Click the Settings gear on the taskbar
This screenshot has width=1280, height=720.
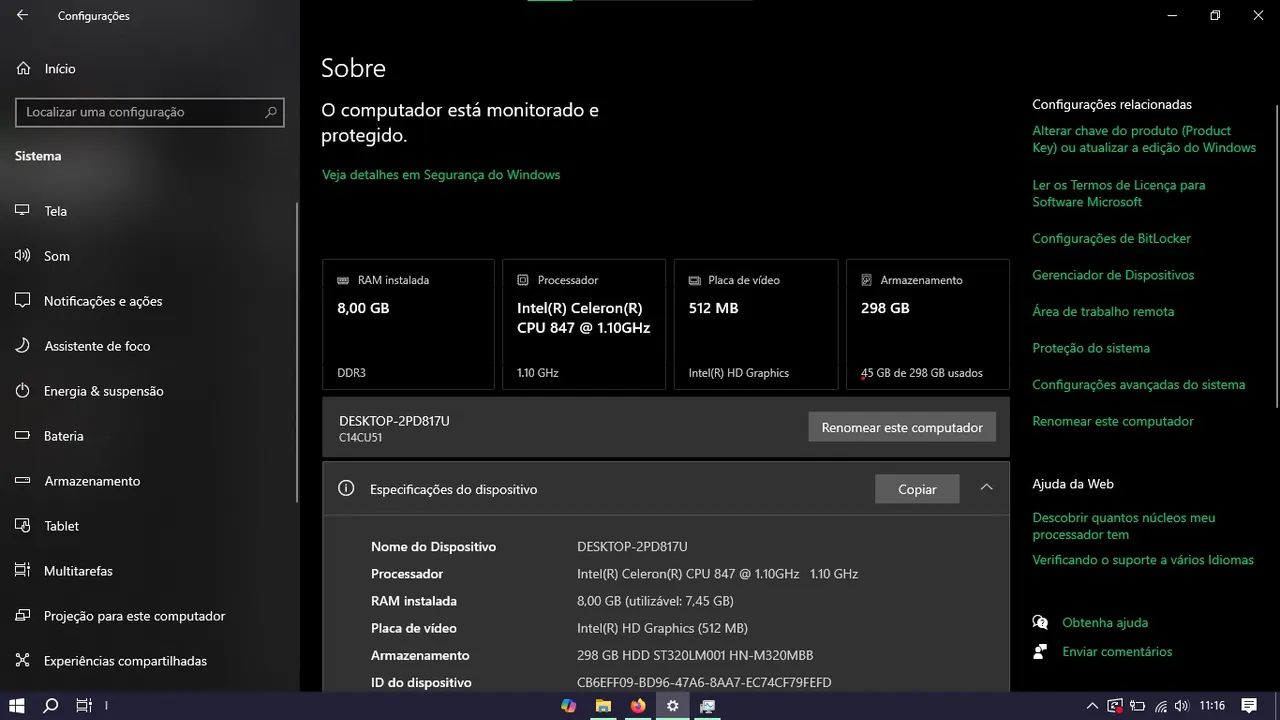point(673,706)
